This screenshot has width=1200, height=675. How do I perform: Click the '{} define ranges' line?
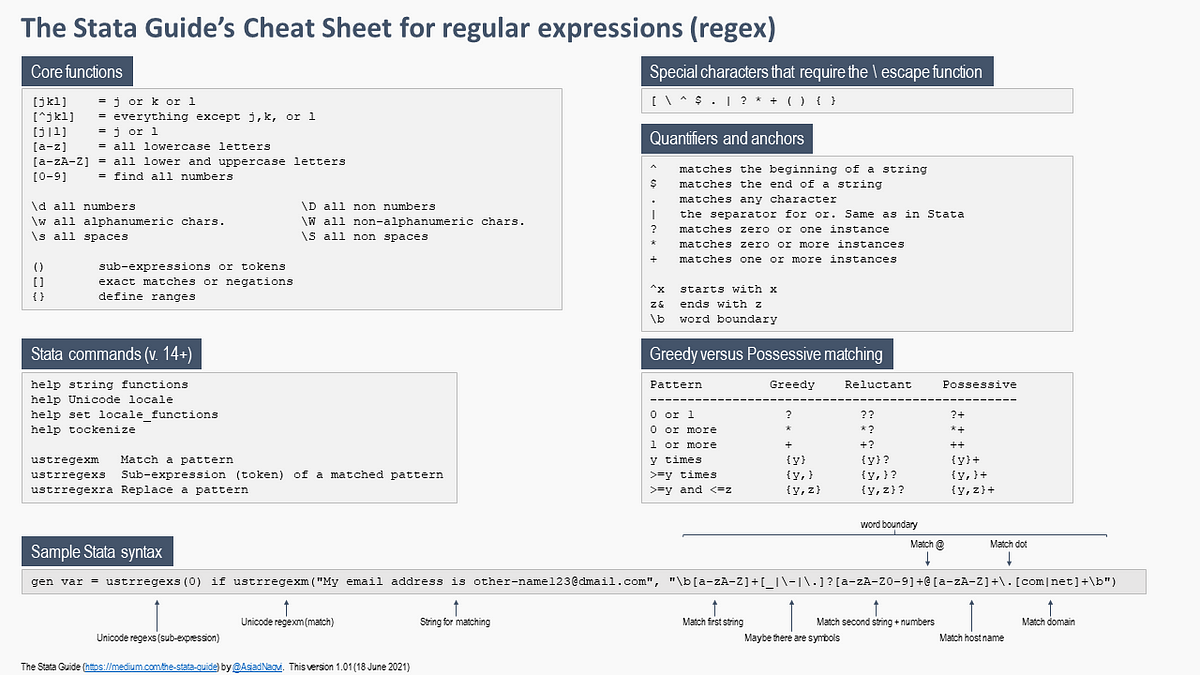click(113, 296)
